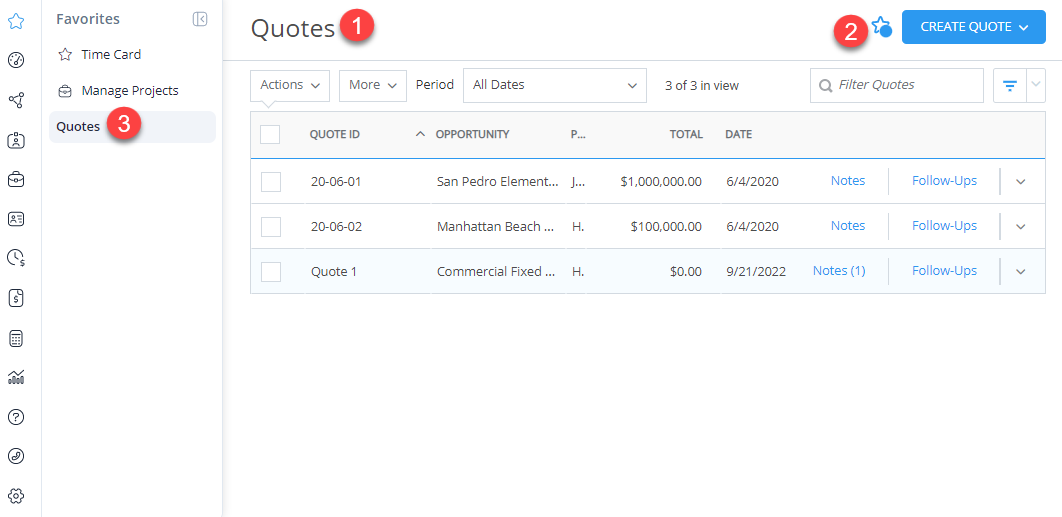Toggle the favorite star next to Create Quote
1062x517 pixels.
[x=881, y=27]
